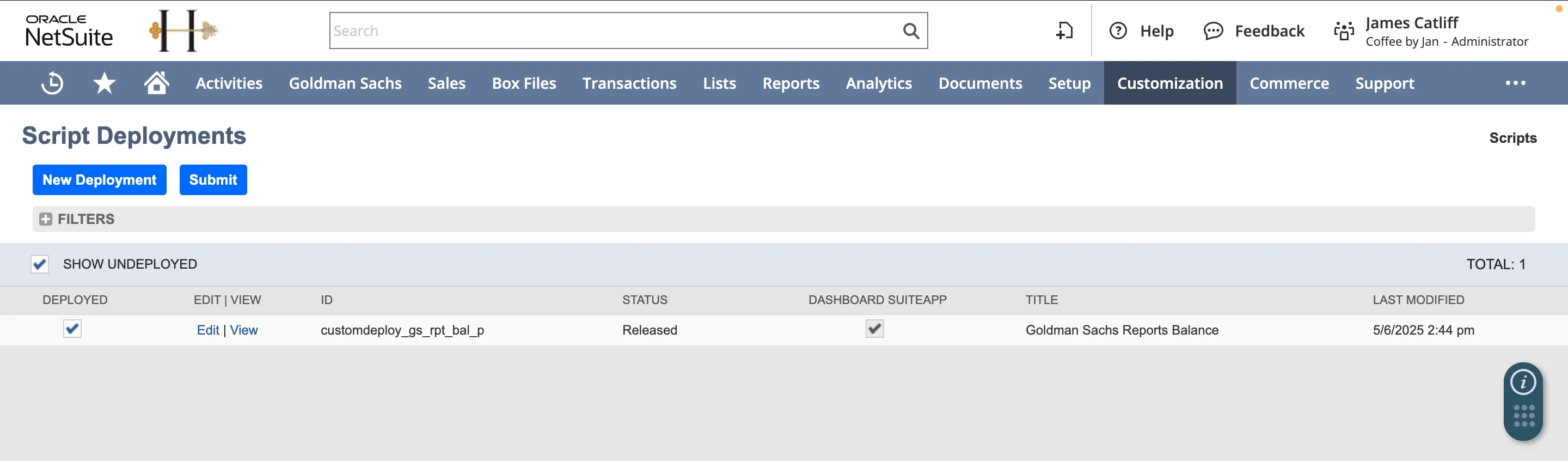Open the Activities menu

[229, 83]
